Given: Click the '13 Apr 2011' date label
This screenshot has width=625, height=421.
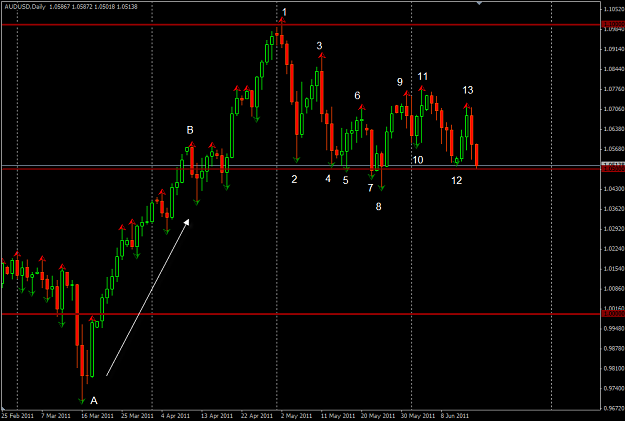Looking at the screenshot, I should point(217,416).
